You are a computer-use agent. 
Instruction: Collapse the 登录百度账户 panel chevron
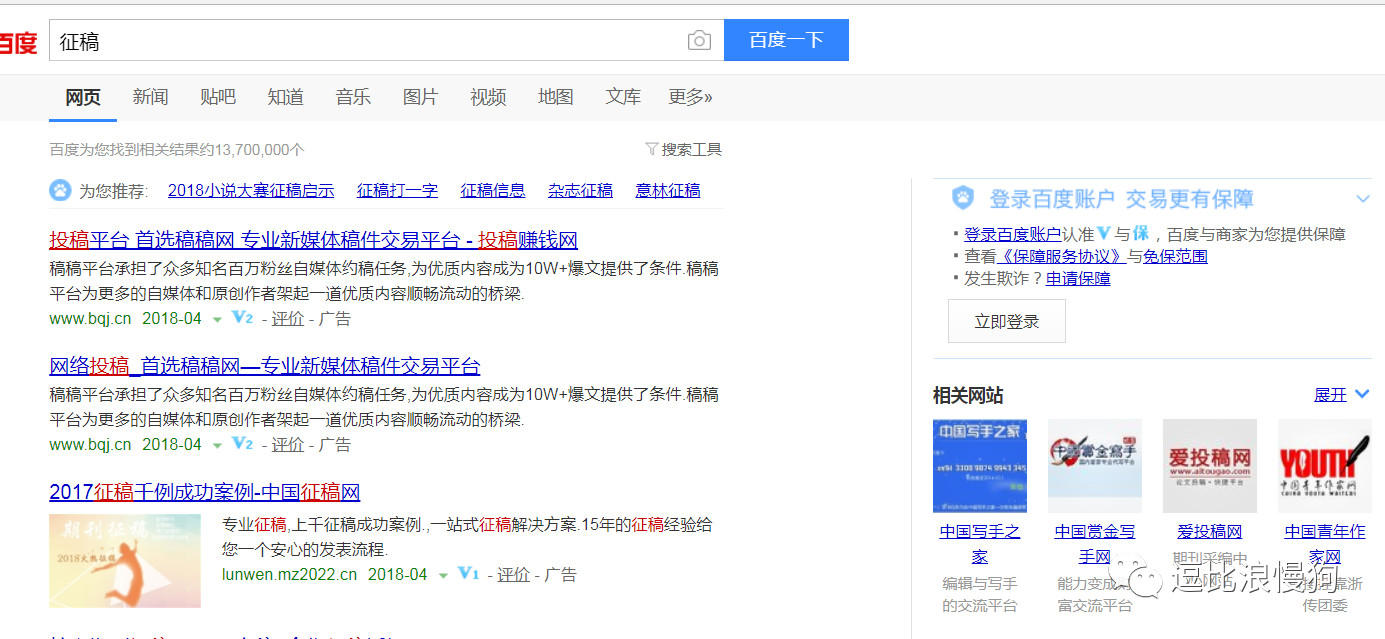(x=1362, y=199)
